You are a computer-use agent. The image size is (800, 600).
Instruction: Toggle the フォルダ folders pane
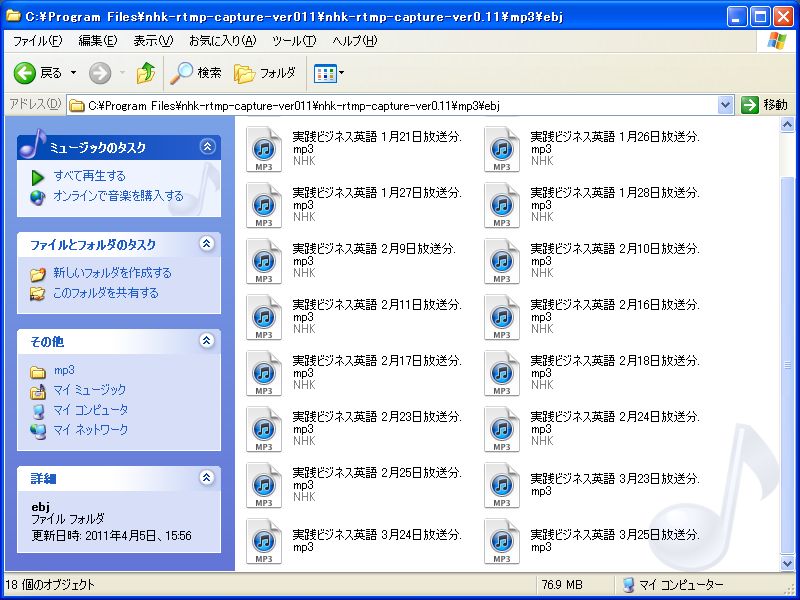click(265, 73)
